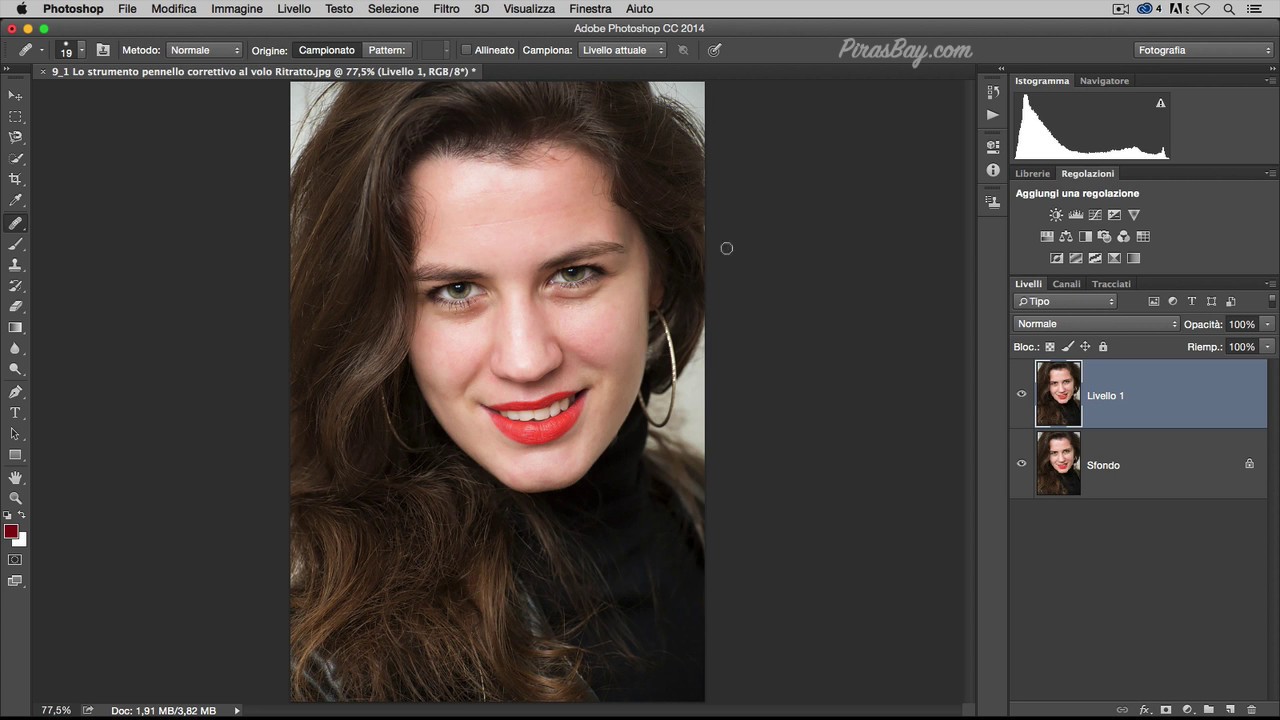Toggle lock transparent pixels
1280x720 pixels.
click(1050, 347)
